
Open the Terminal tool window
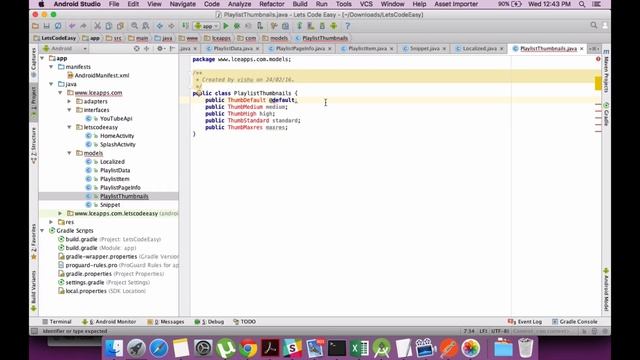pos(57,322)
